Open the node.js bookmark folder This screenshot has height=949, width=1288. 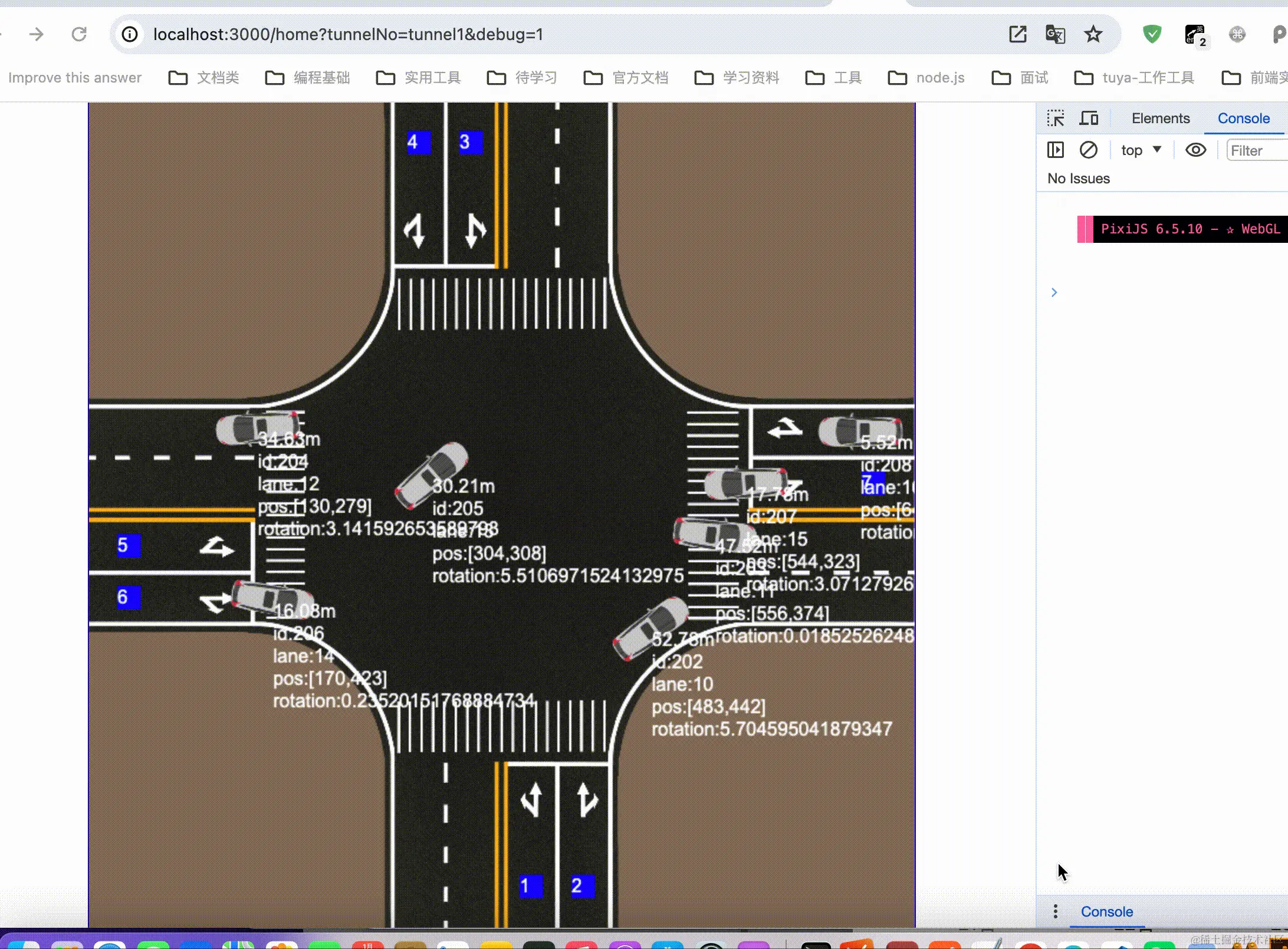pyautogui.click(x=926, y=78)
